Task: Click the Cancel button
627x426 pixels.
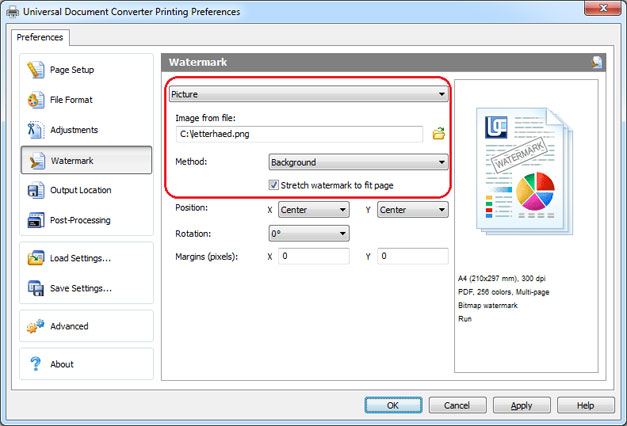Action: pos(457,405)
